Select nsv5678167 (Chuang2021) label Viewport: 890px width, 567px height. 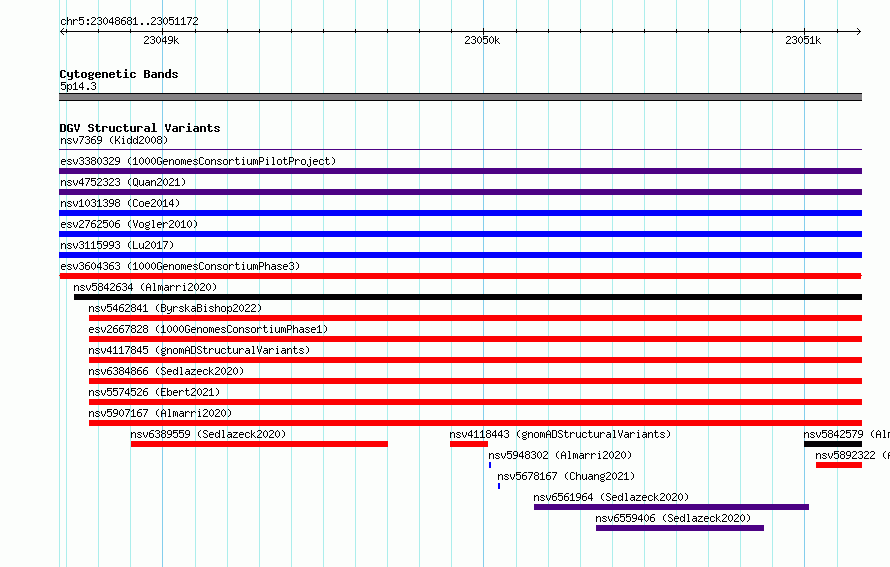click(x=566, y=476)
